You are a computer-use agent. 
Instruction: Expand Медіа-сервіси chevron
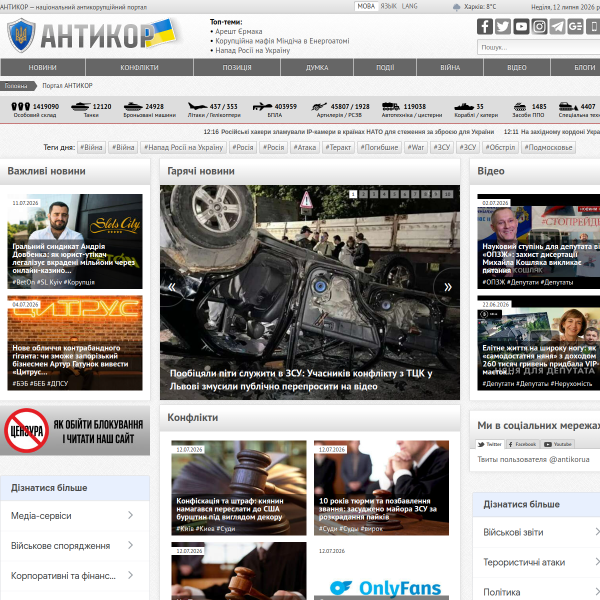pos(130,515)
